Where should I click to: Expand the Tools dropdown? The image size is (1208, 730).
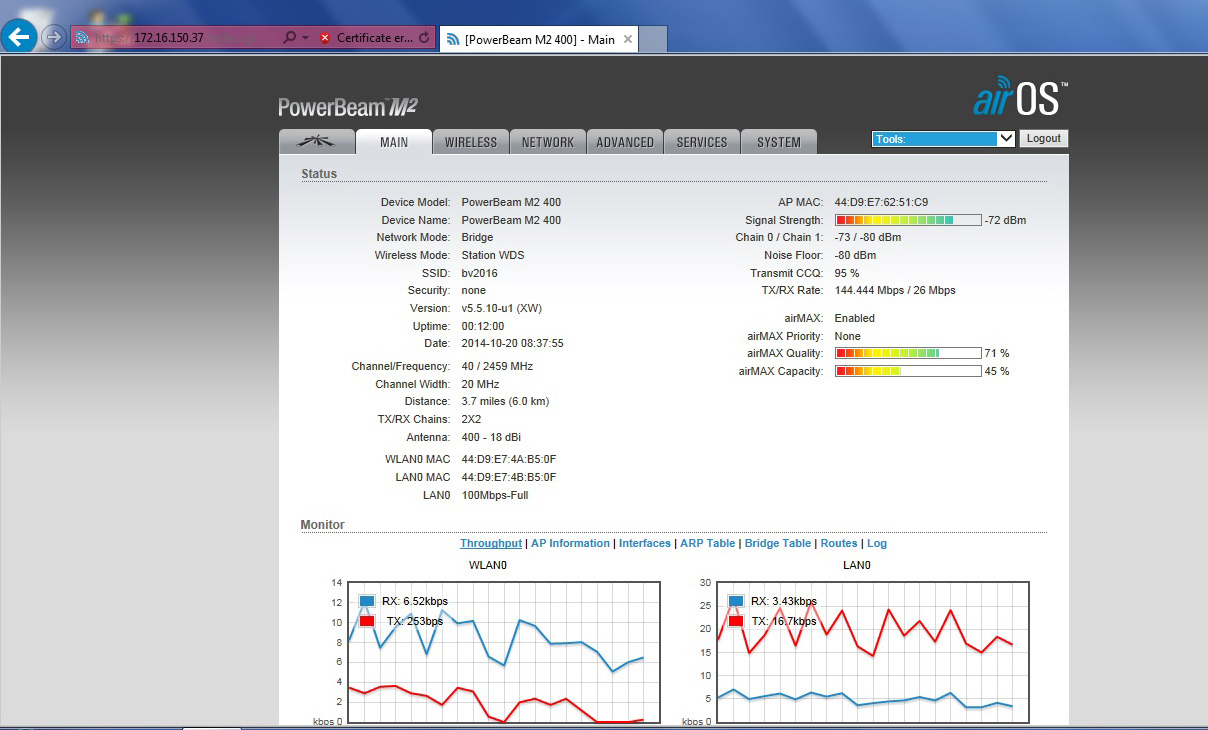pos(943,139)
